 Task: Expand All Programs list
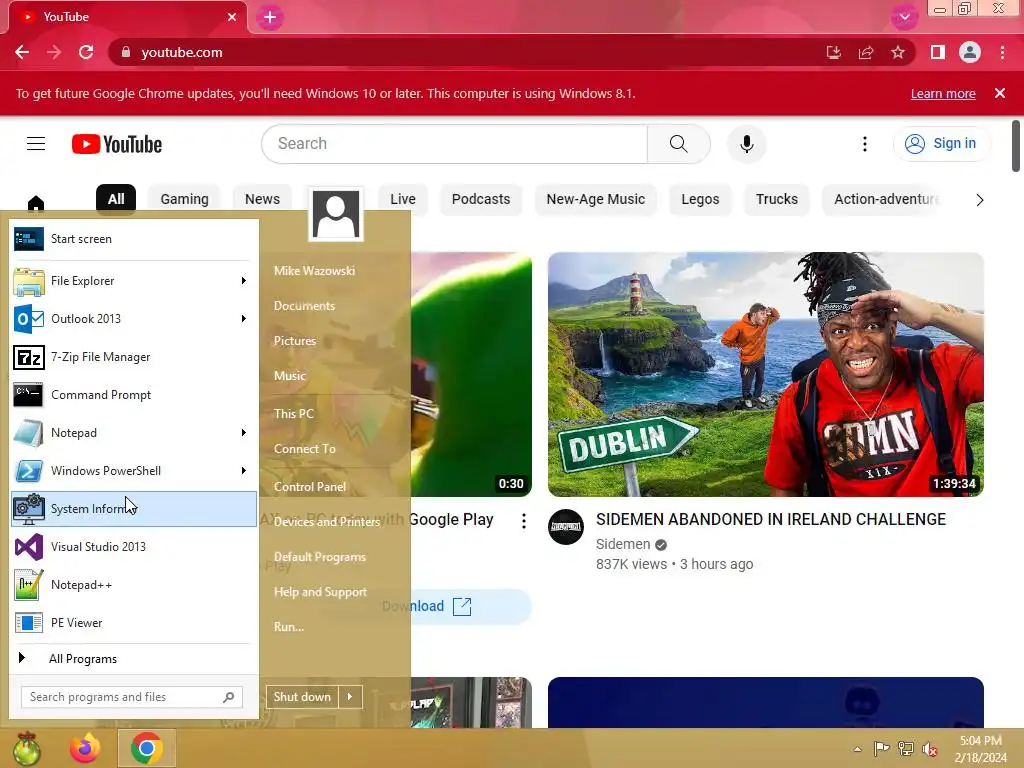coord(134,658)
